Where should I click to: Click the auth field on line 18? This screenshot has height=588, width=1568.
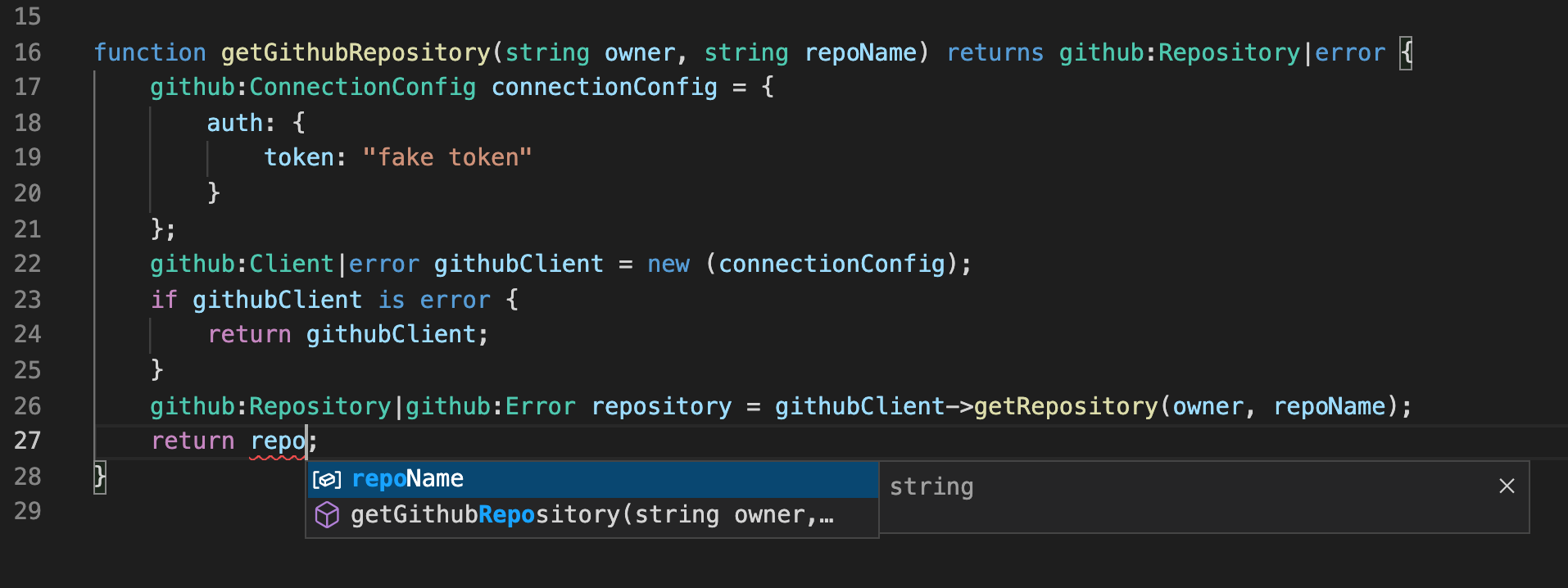233,121
